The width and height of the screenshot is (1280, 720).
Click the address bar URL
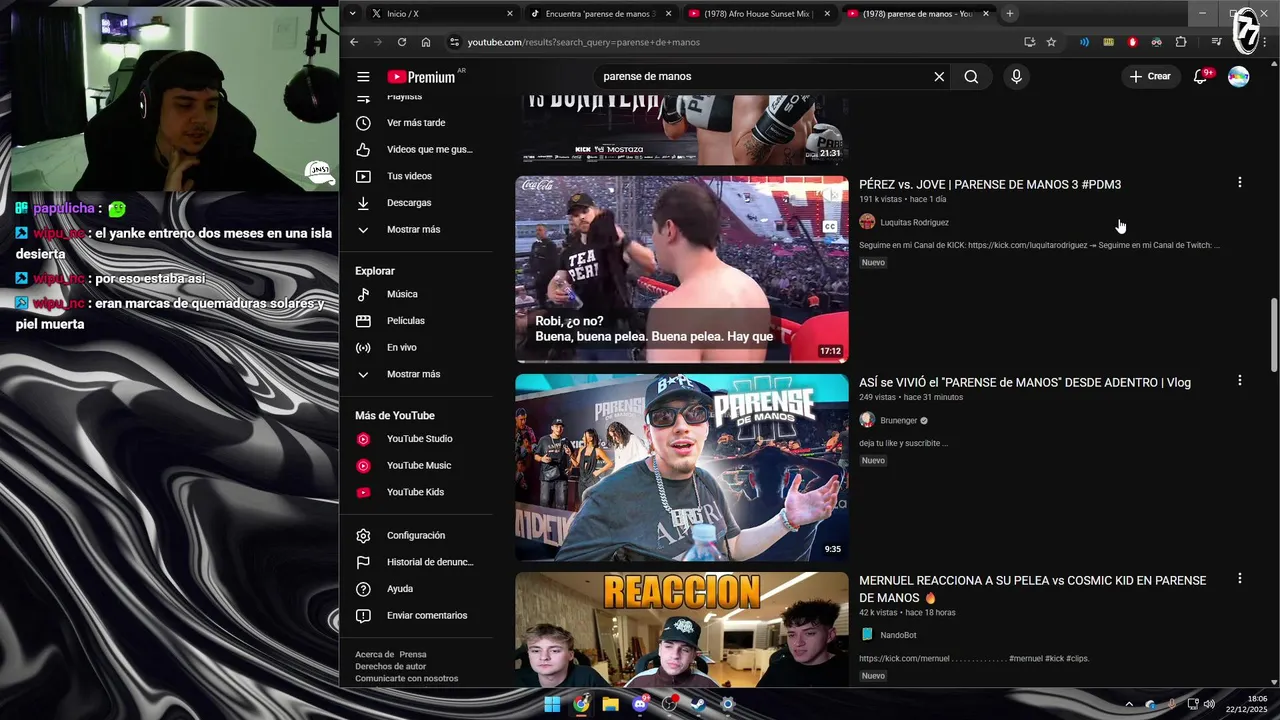[584, 42]
